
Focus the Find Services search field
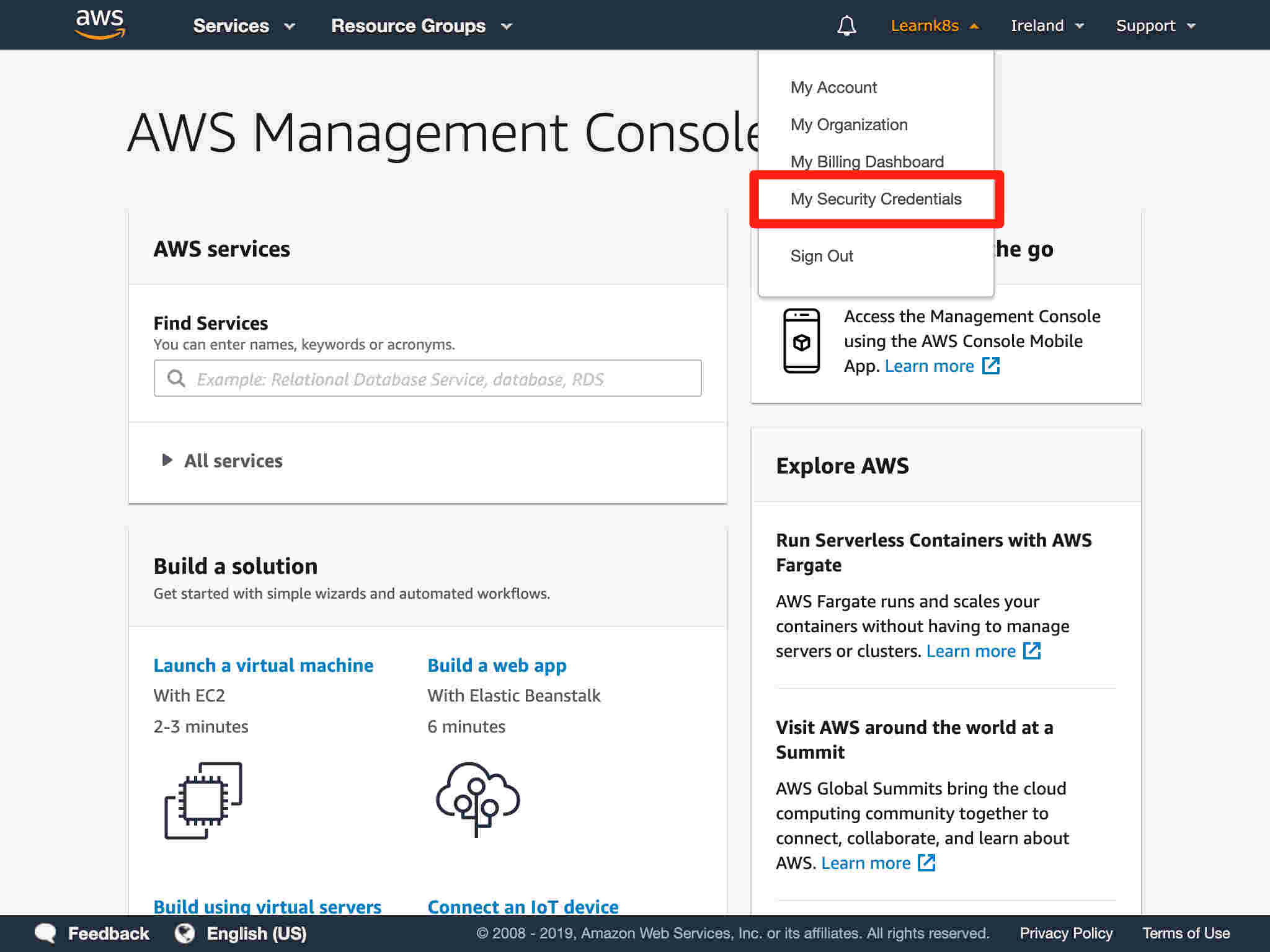click(427, 378)
